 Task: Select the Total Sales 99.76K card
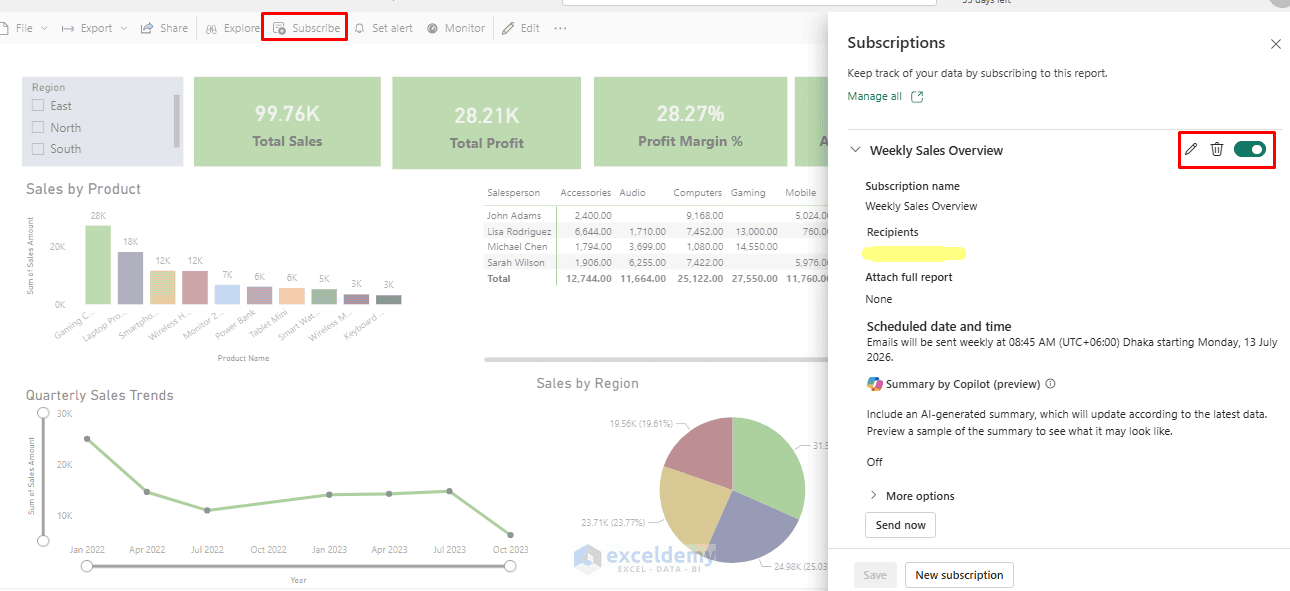click(x=287, y=122)
